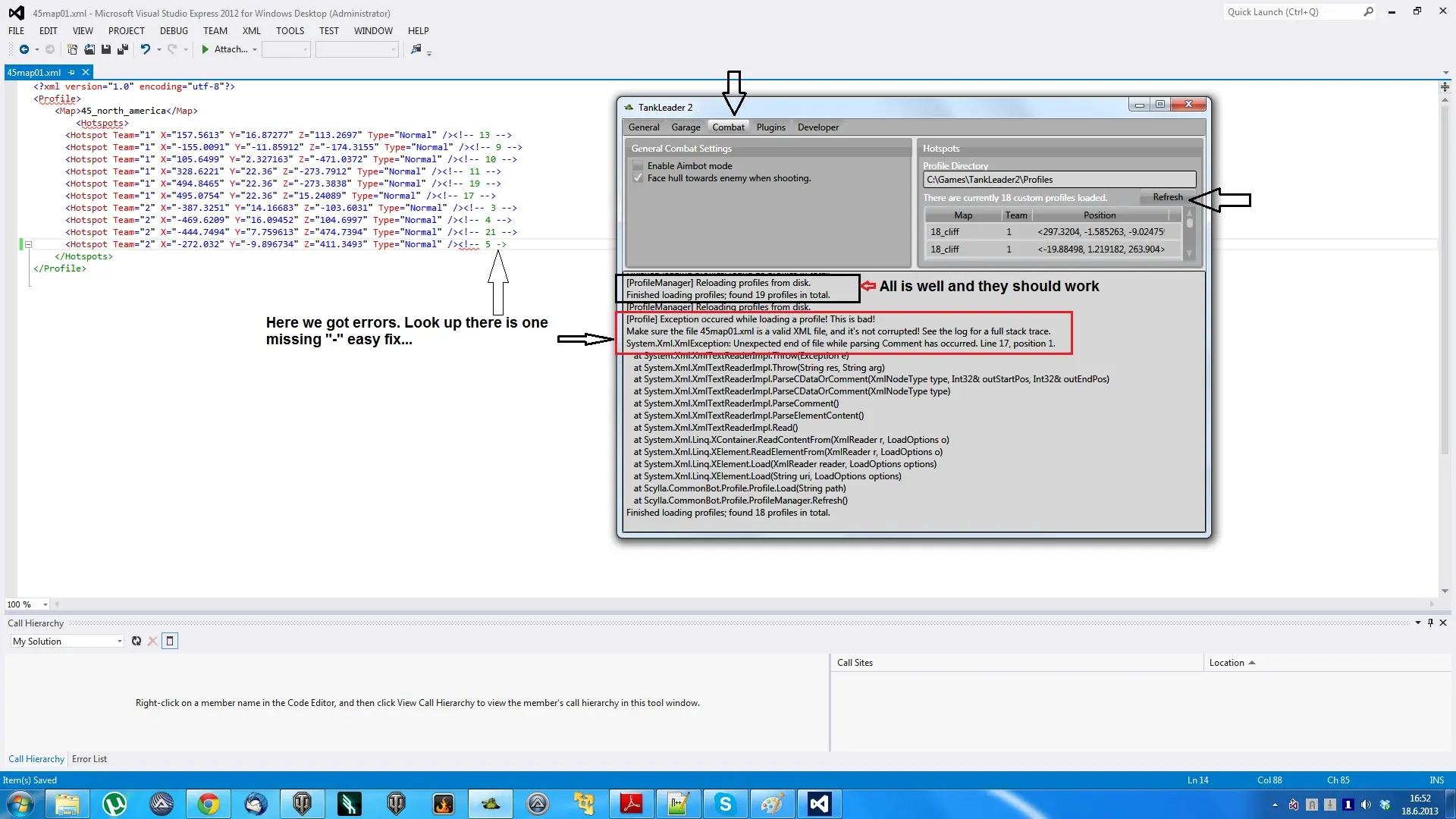Switch to the Garage tab in TankLeader

tap(686, 127)
